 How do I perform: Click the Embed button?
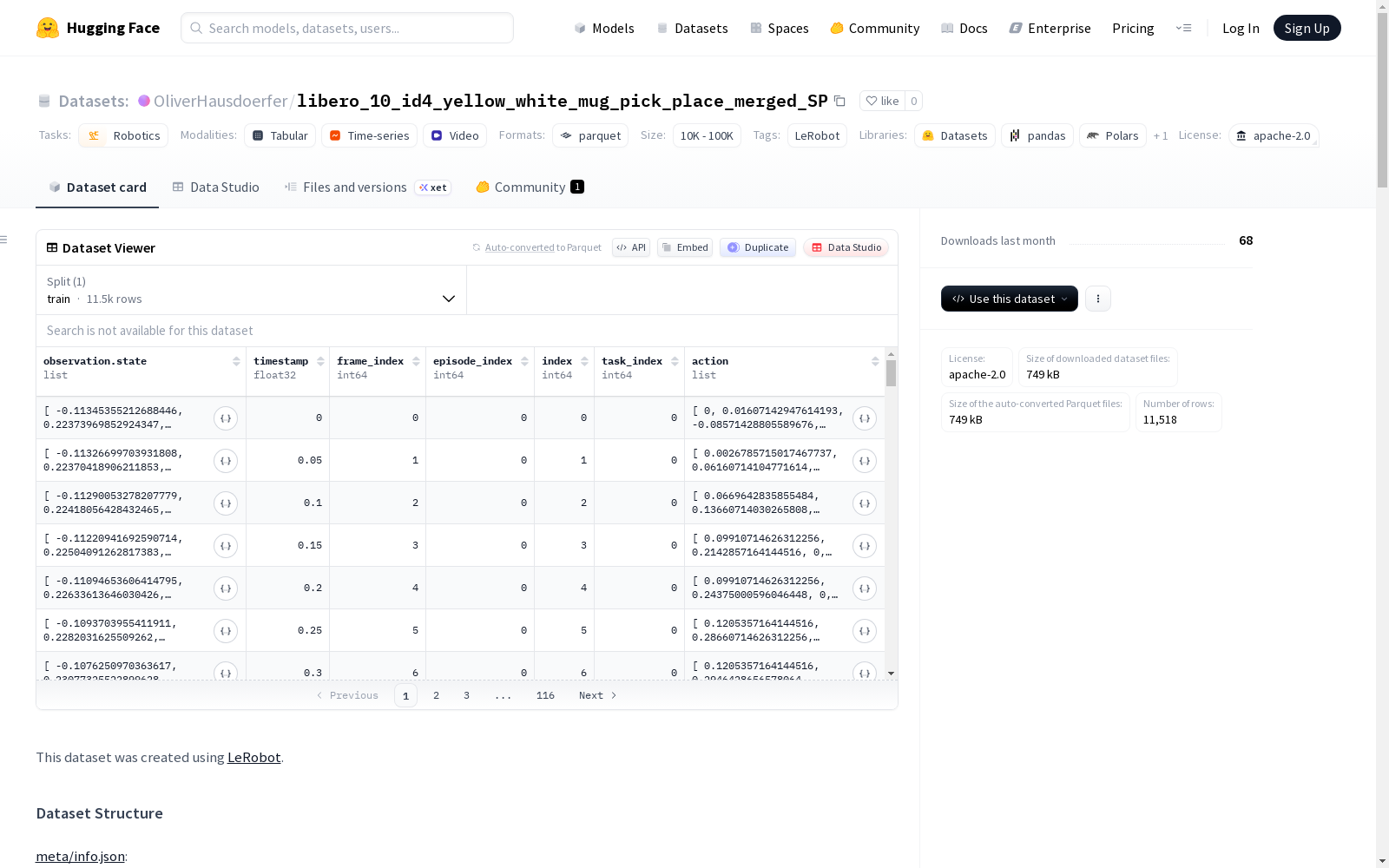coord(685,247)
